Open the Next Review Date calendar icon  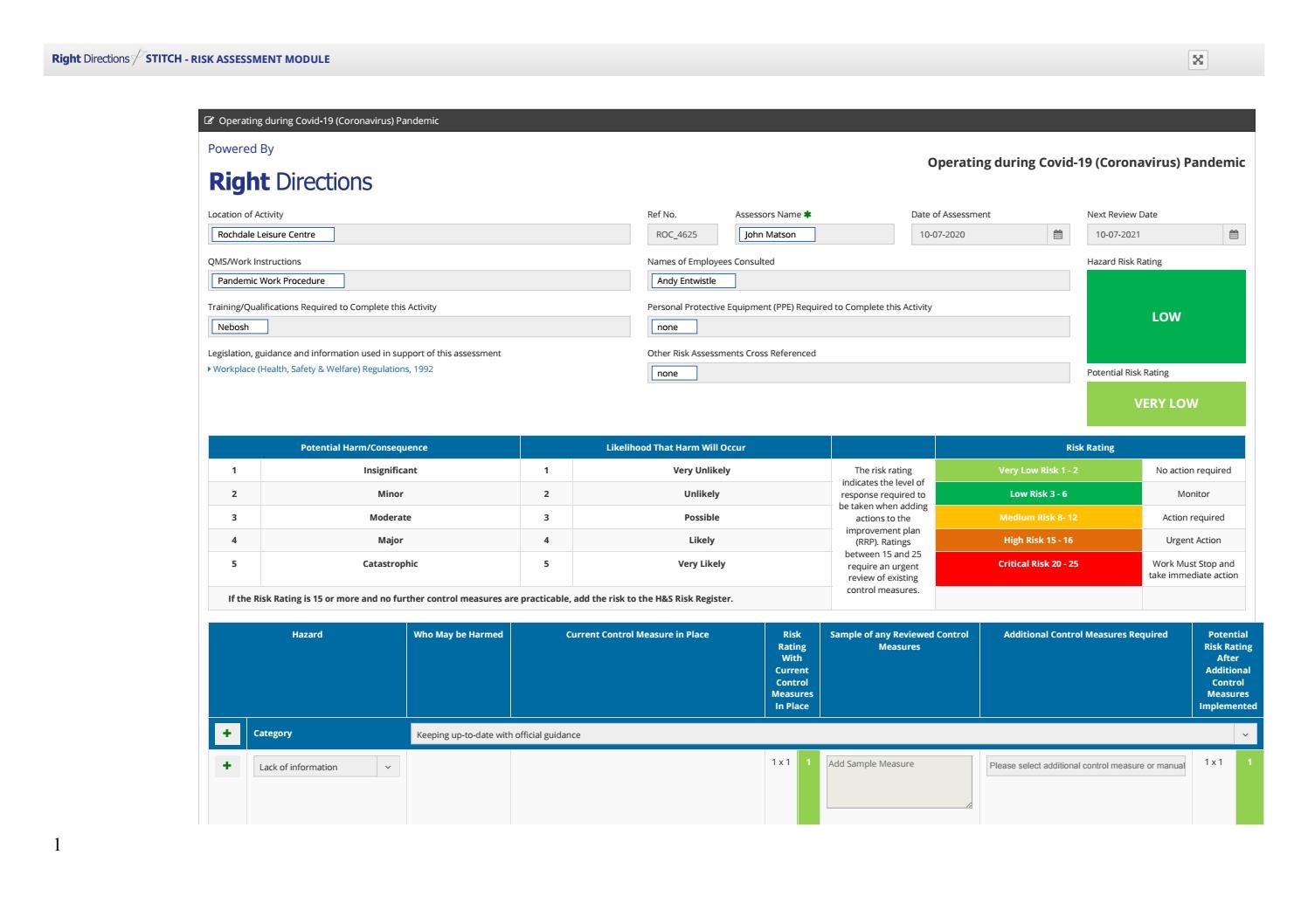[x=1233, y=234]
